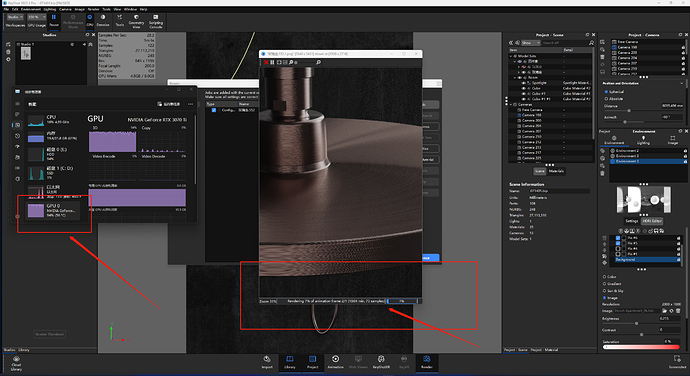
Task: Adjust the Brightness slider handle
Action: click(636, 323)
